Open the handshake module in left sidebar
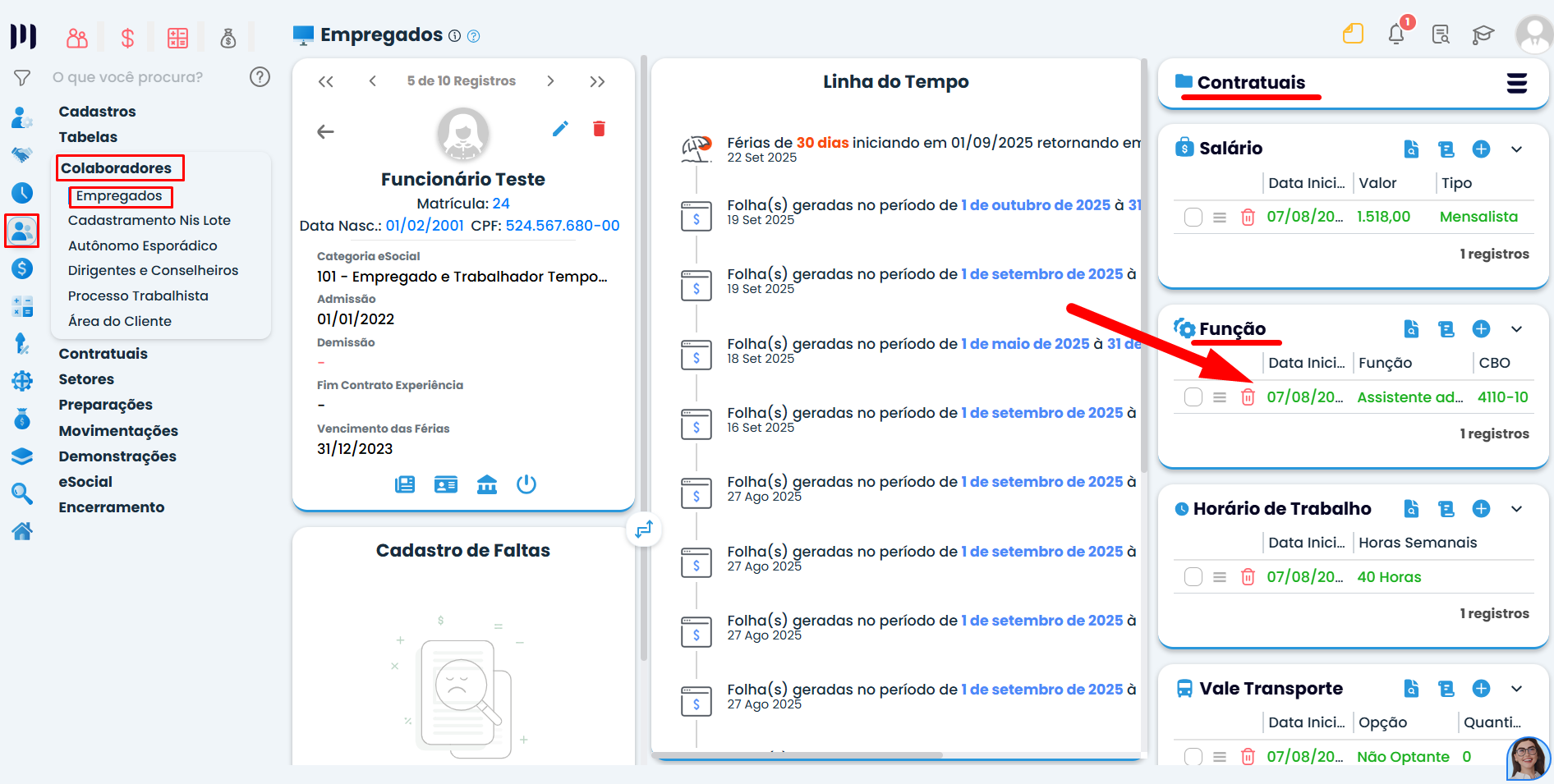1554x784 pixels. coord(22,154)
